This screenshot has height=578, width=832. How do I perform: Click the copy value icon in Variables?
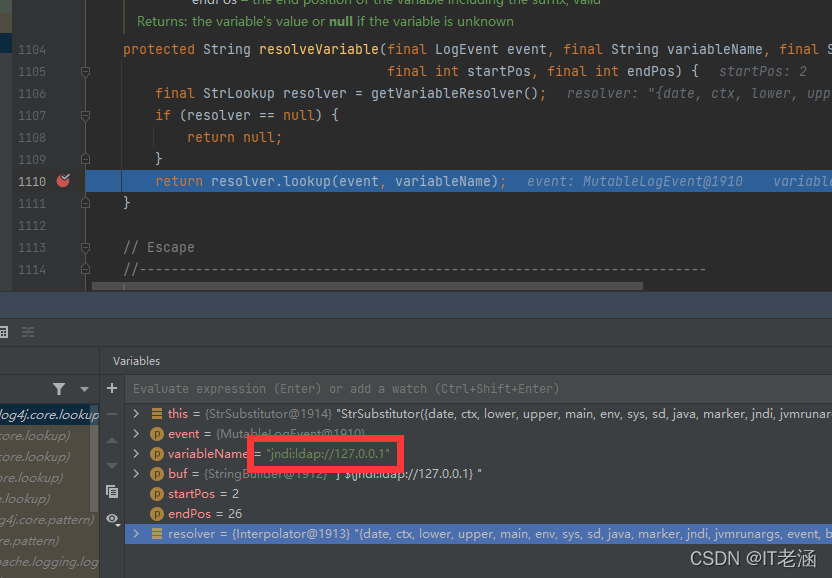tap(112, 491)
